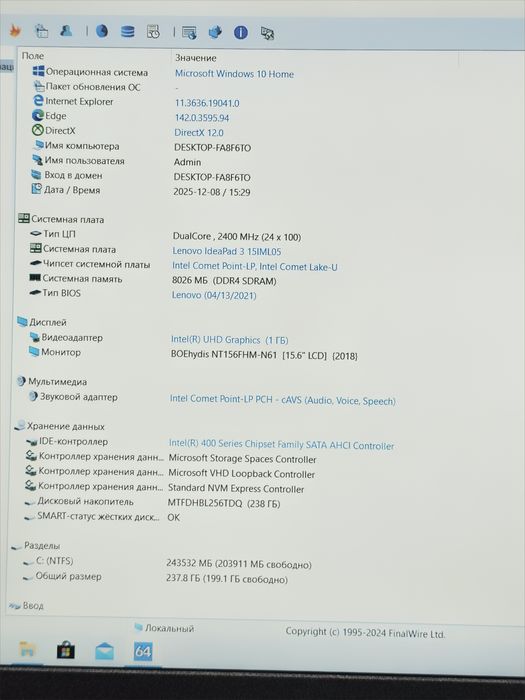
Task: Click the Copyright FinalWire Ltd. status text
Action: tap(365, 633)
